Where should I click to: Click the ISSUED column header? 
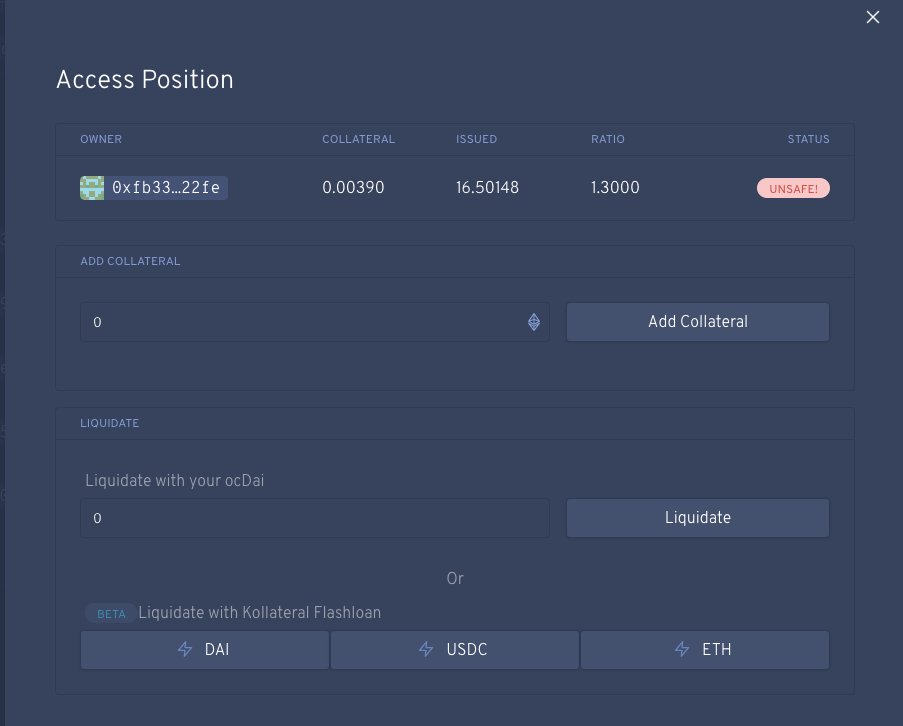[476, 139]
